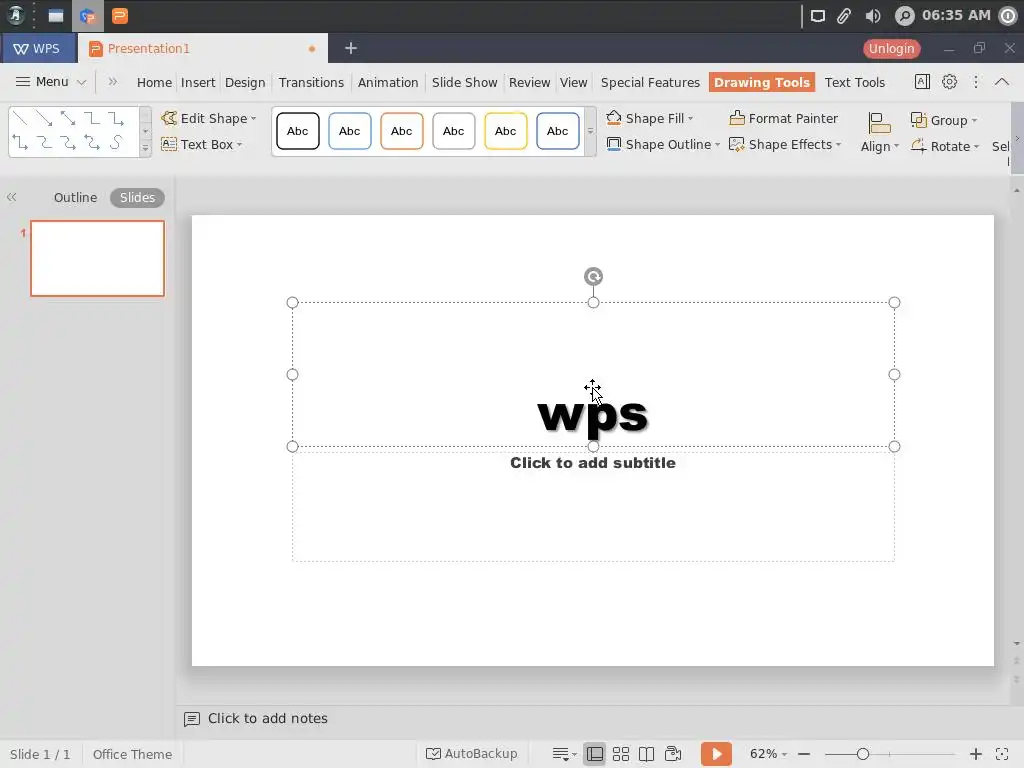Open the Design ribbon tab
Screen dimensions: 1024x768
coord(245,82)
